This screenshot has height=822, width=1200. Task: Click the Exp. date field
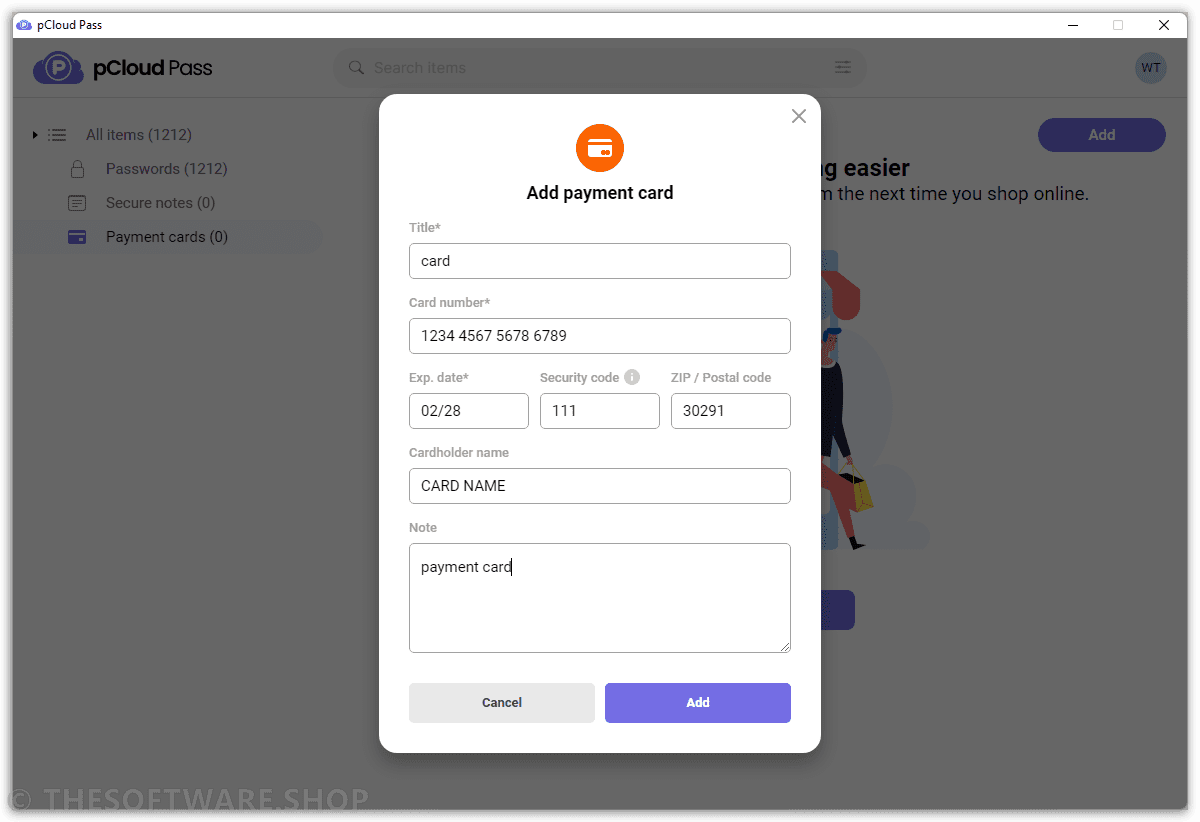click(469, 411)
